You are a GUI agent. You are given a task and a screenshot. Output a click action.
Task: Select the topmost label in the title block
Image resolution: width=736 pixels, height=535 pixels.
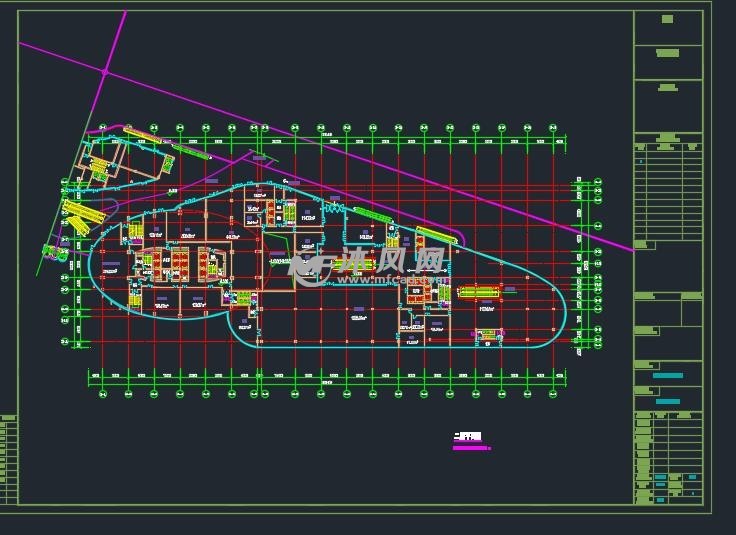pyautogui.click(x=667, y=19)
